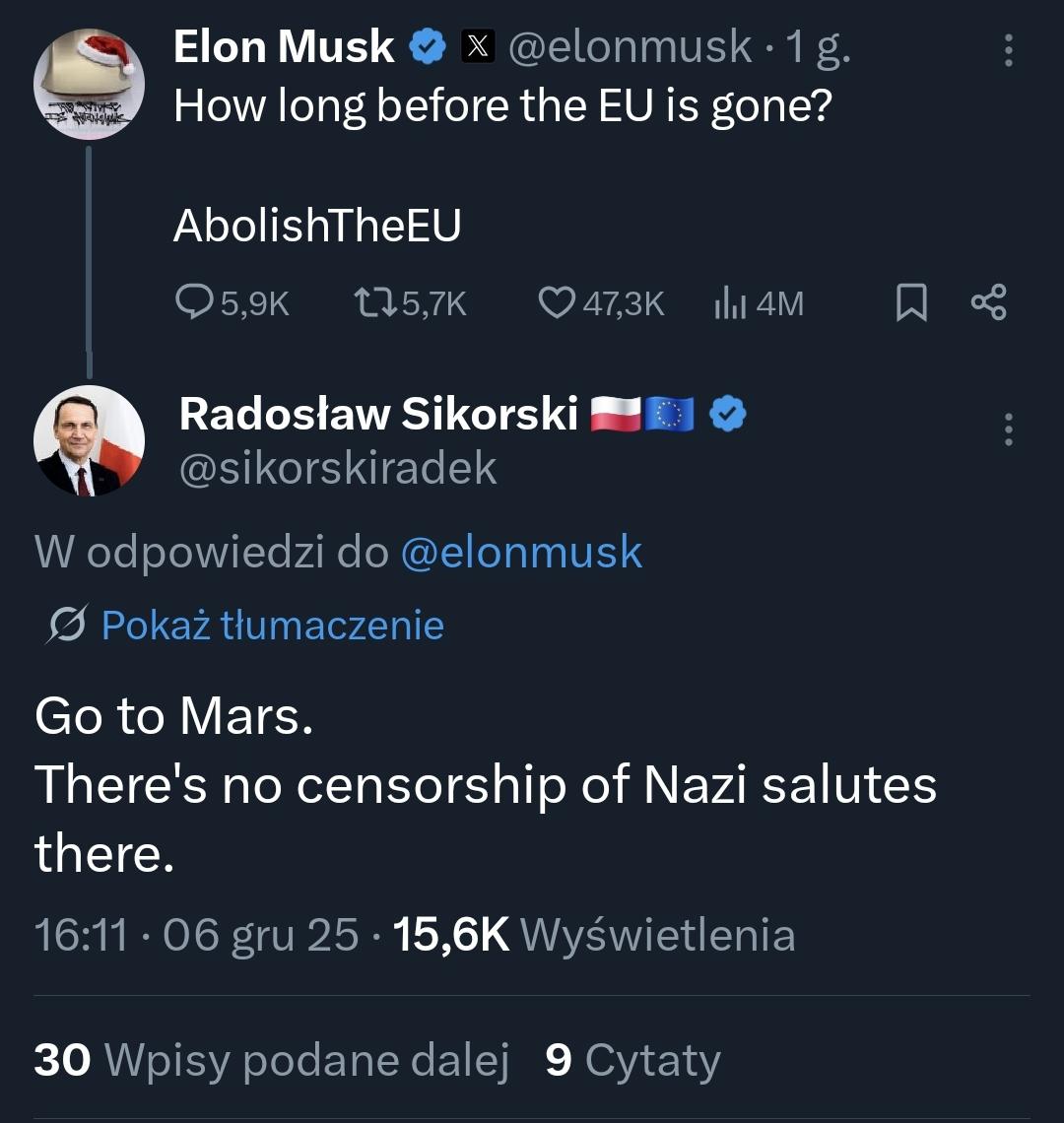Click Elon Musk's profile avatar
Screen dimensions: 1064x1123
[x=90, y=84]
